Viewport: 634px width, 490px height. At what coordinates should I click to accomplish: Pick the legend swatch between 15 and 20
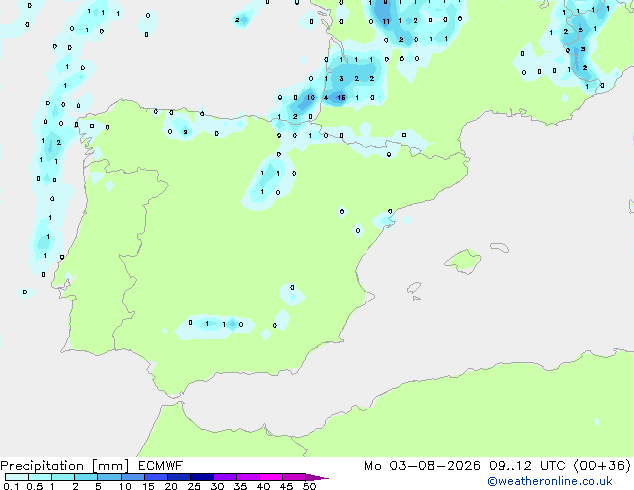coord(155,477)
